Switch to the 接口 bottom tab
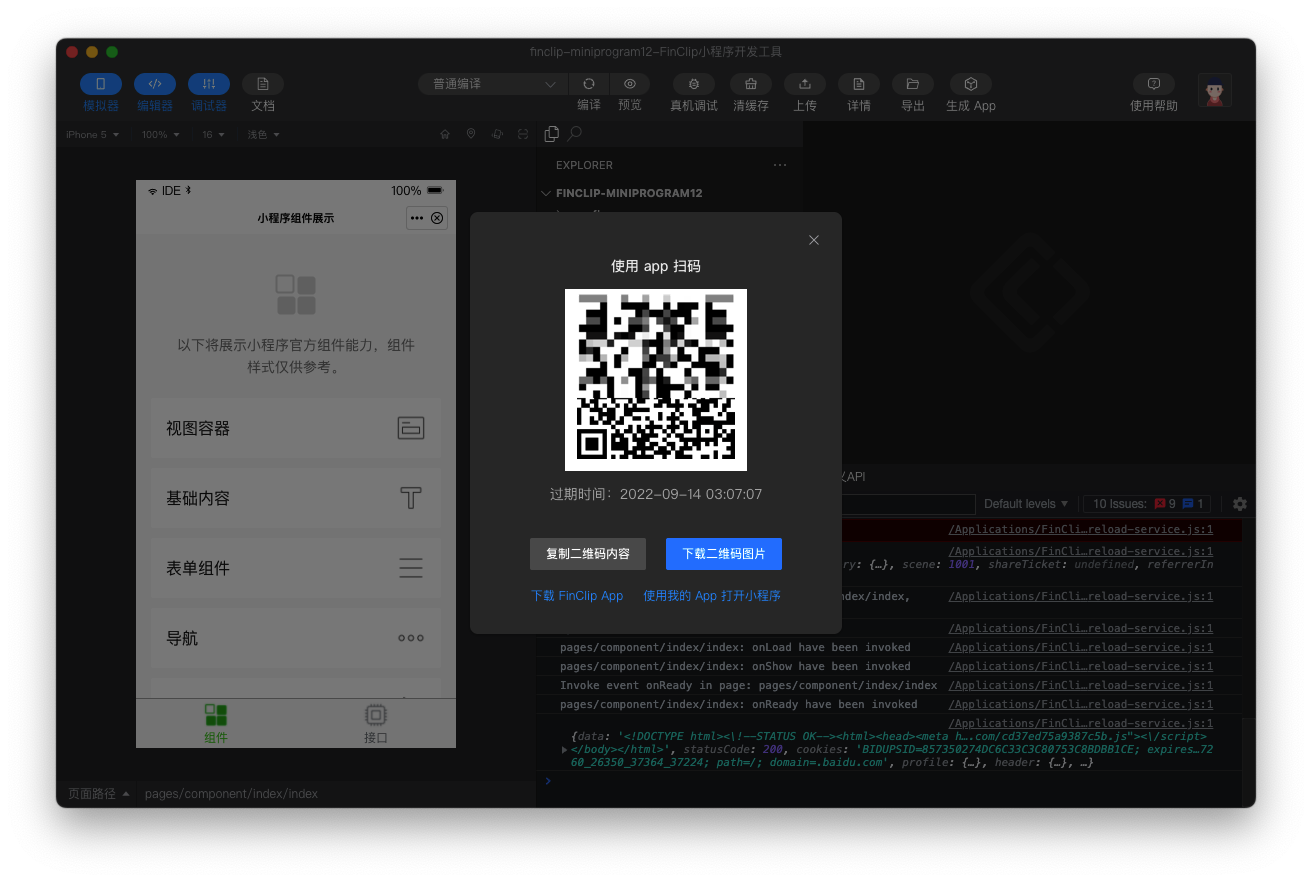The image size is (1312, 882). (376, 723)
